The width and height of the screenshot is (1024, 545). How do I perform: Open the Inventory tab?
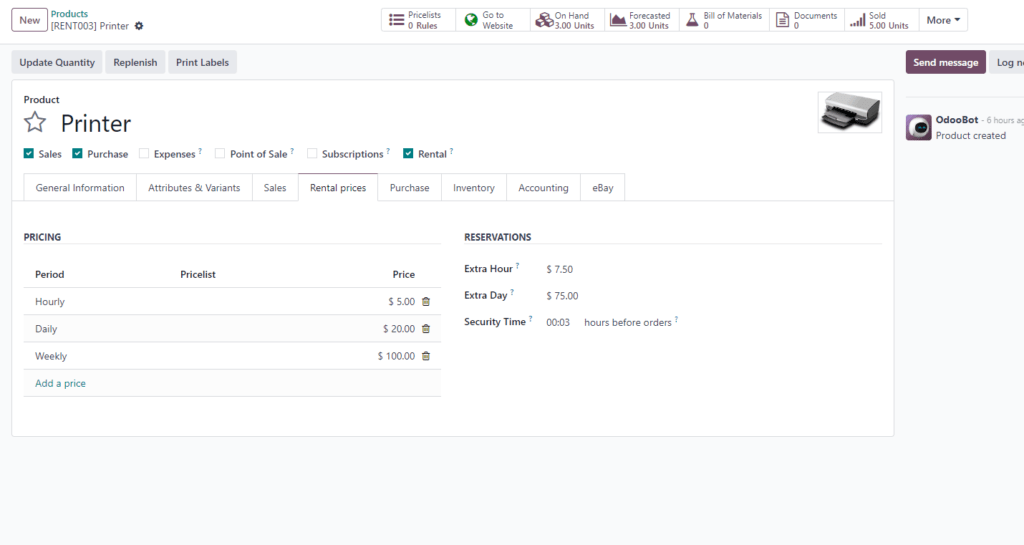coord(473,188)
